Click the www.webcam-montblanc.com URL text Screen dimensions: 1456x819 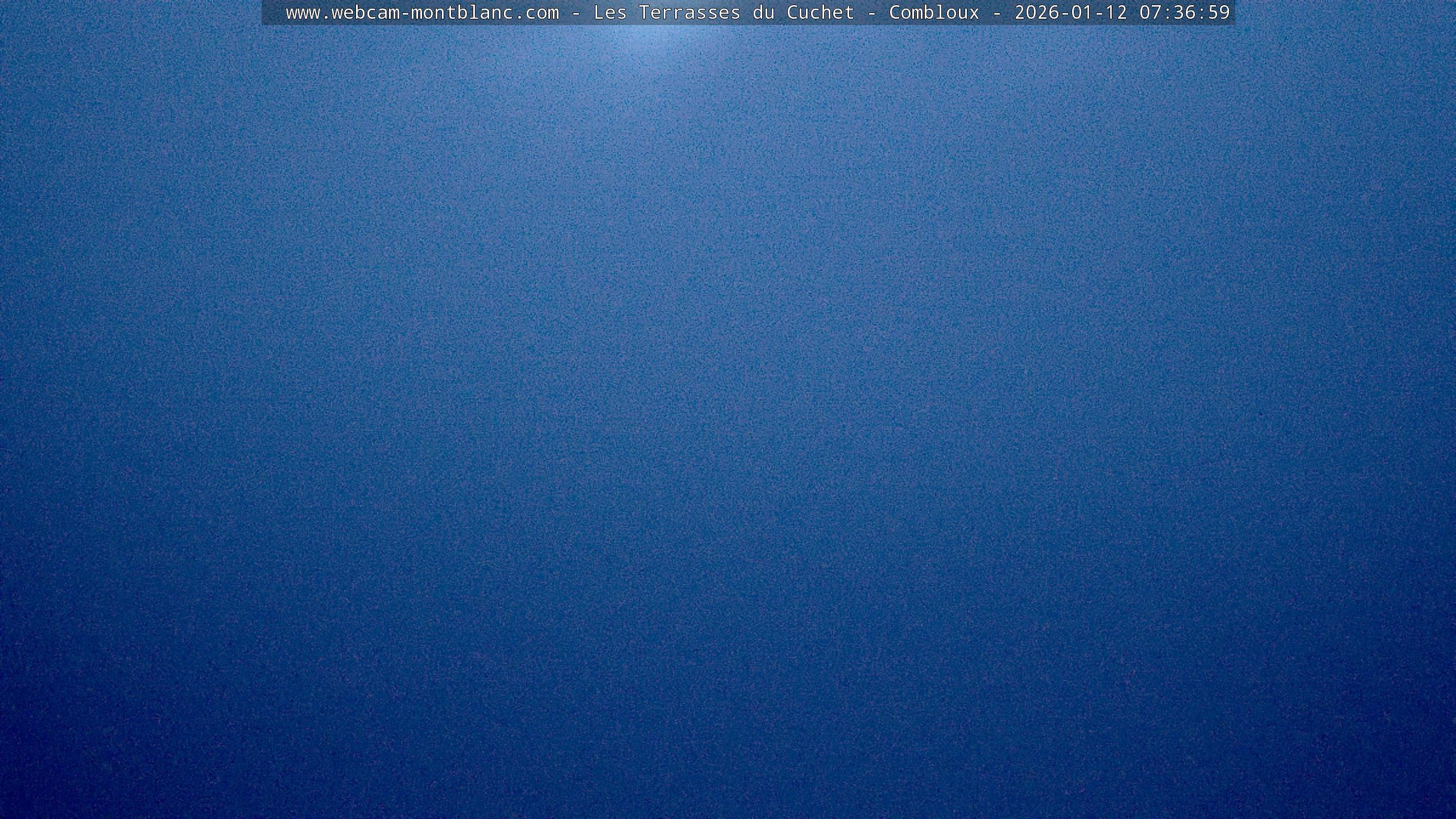point(422,13)
